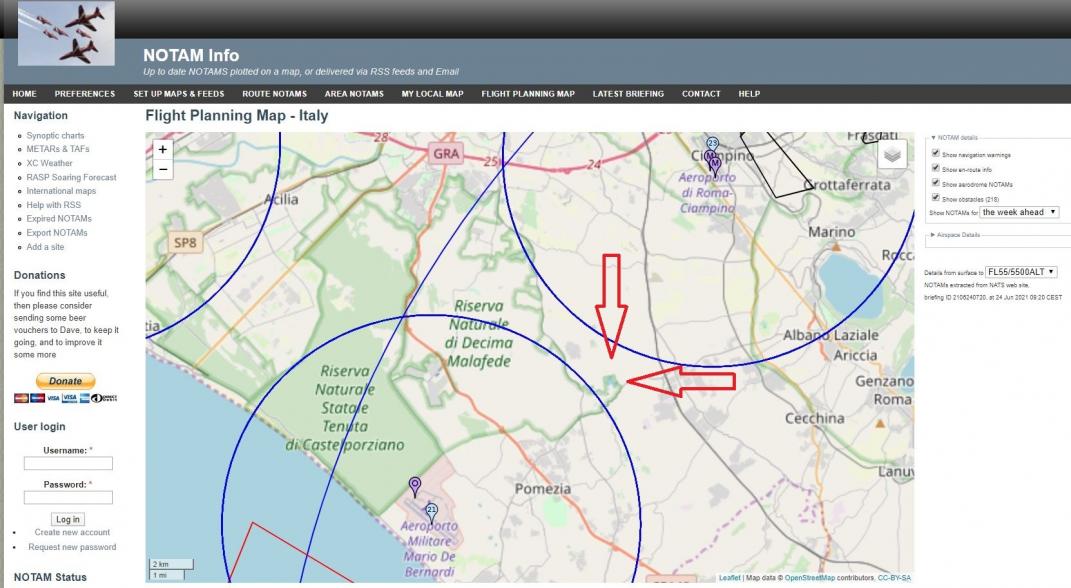Open the HELP menu item
This screenshot has width=1071, height=588.
click(x=749, y=94)
